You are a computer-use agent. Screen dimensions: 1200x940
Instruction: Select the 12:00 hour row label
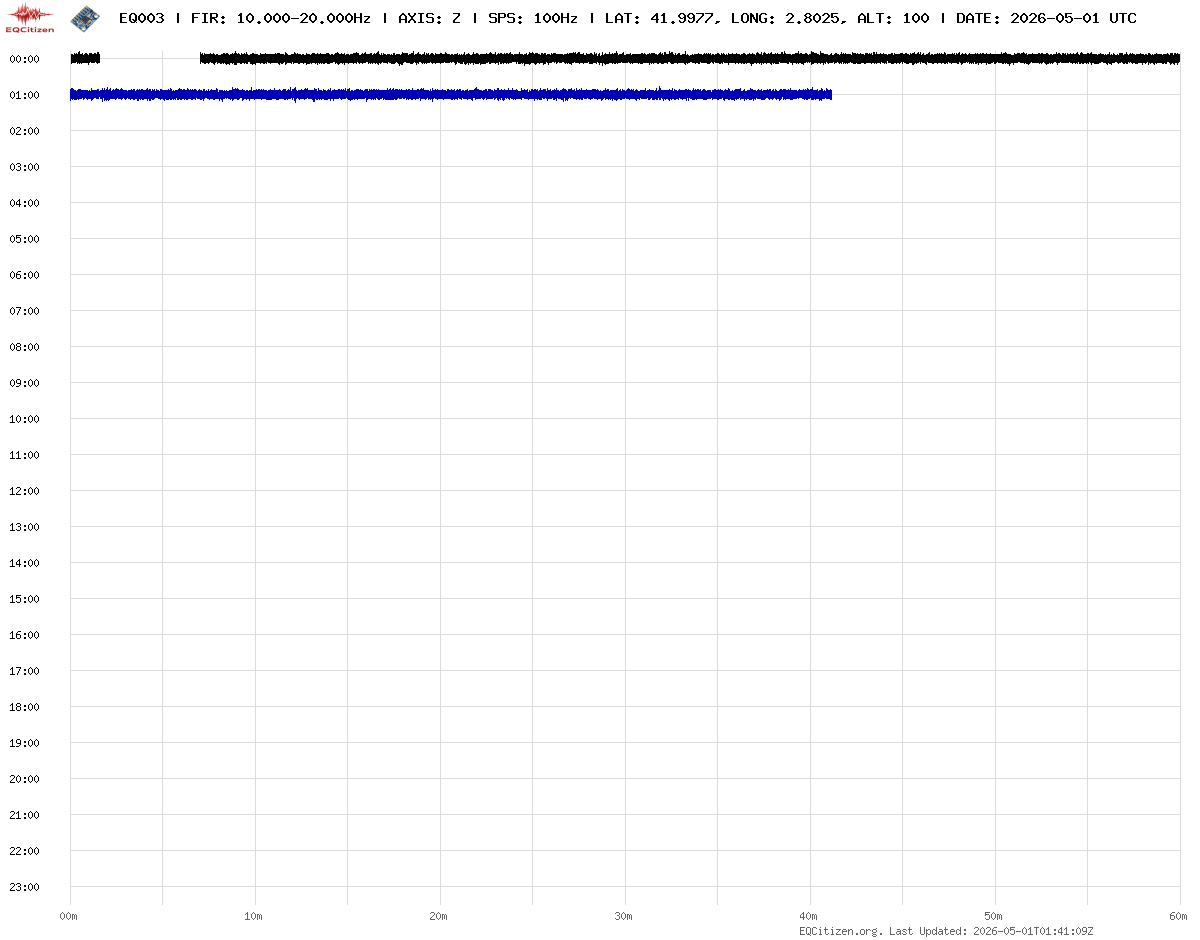point(24,491)
